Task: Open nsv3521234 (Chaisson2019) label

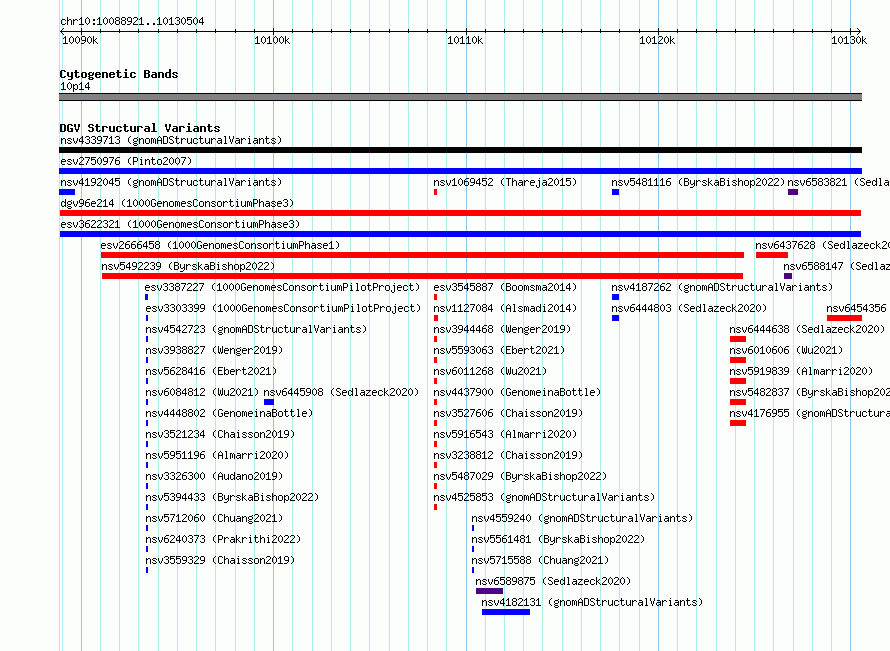Action: point(220,434)
